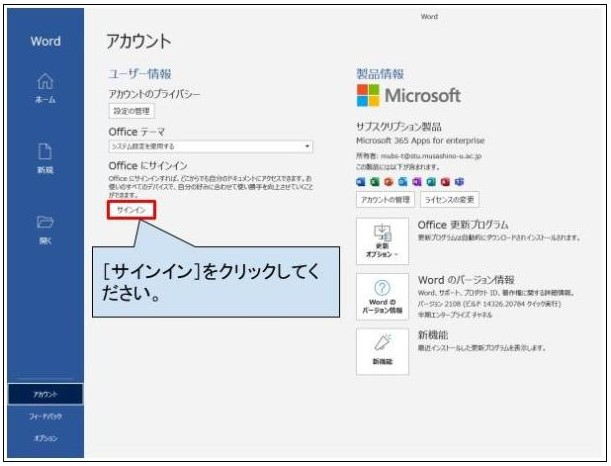
Task: Select the アカウント tab in the sidebar
Action: point(45,394)
